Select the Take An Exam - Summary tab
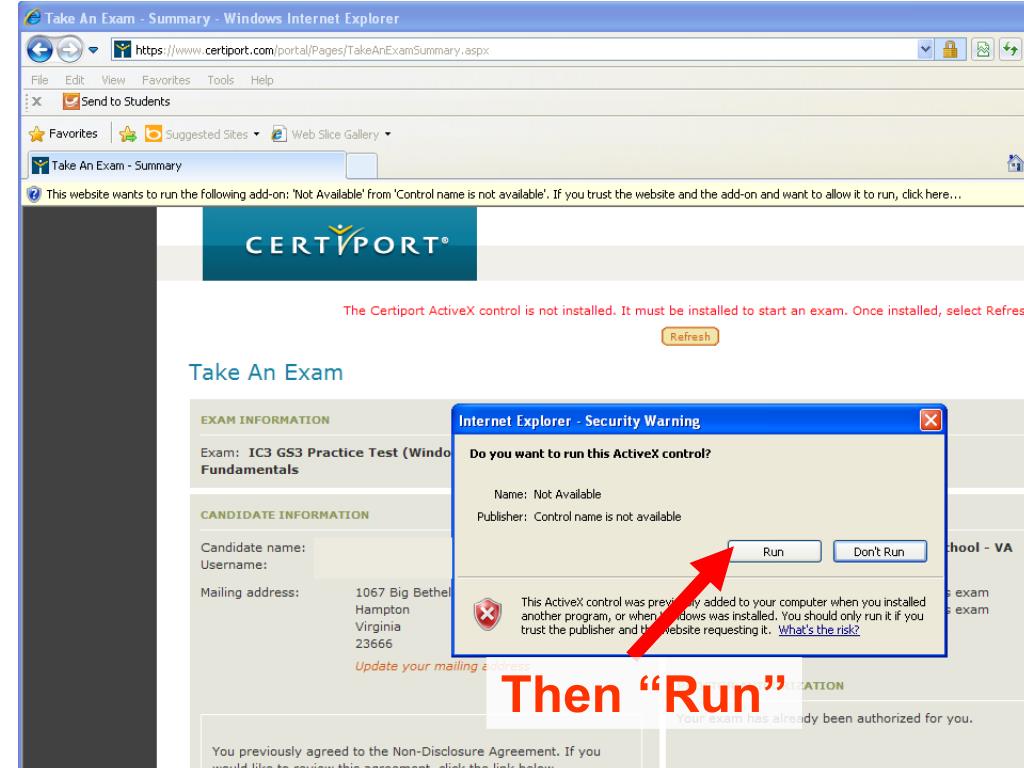Image resolution: width=1024 pixels, height=768 pixels. 186,165
